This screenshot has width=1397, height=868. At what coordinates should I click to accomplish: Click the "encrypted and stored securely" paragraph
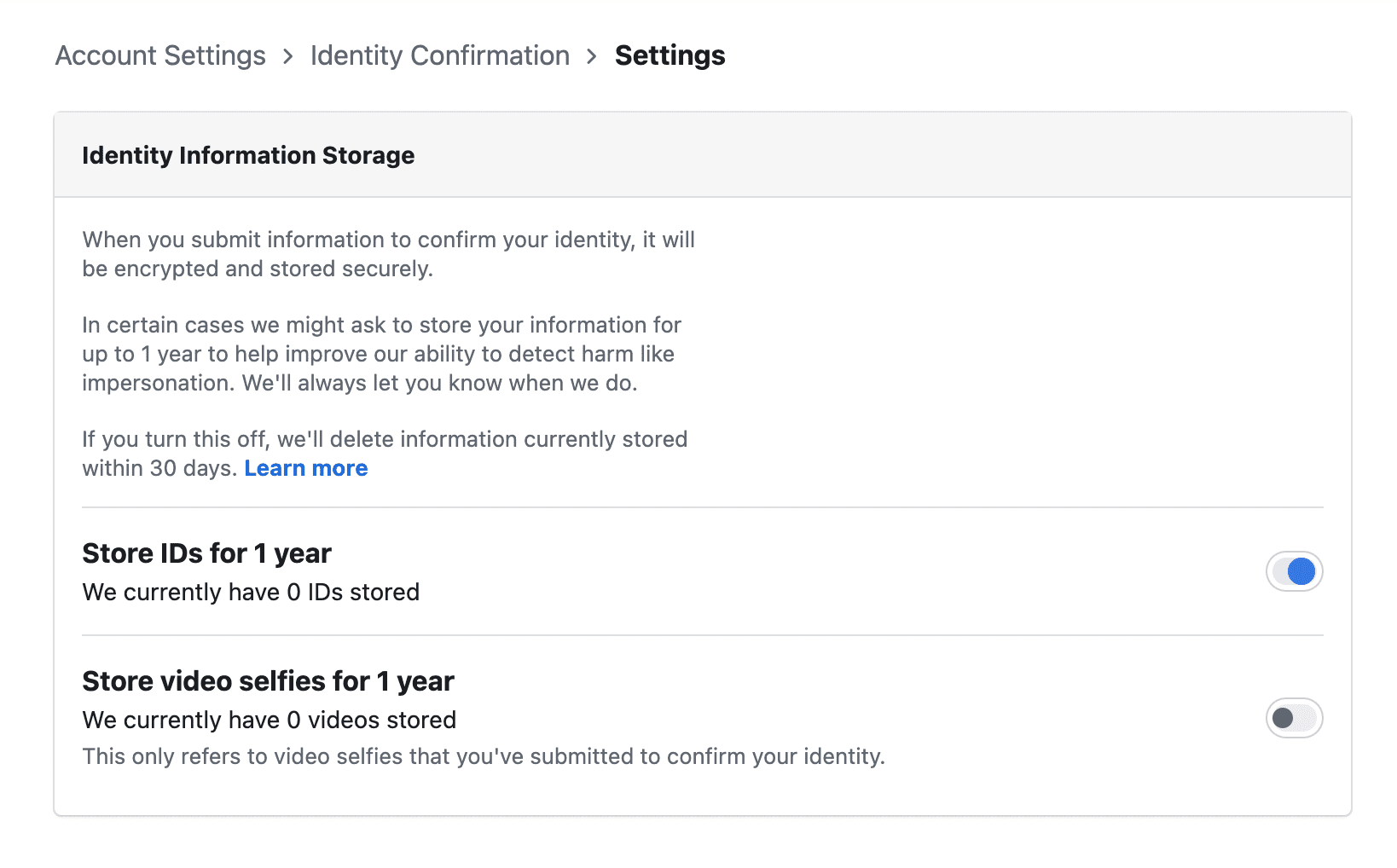[x=388, y=254]
